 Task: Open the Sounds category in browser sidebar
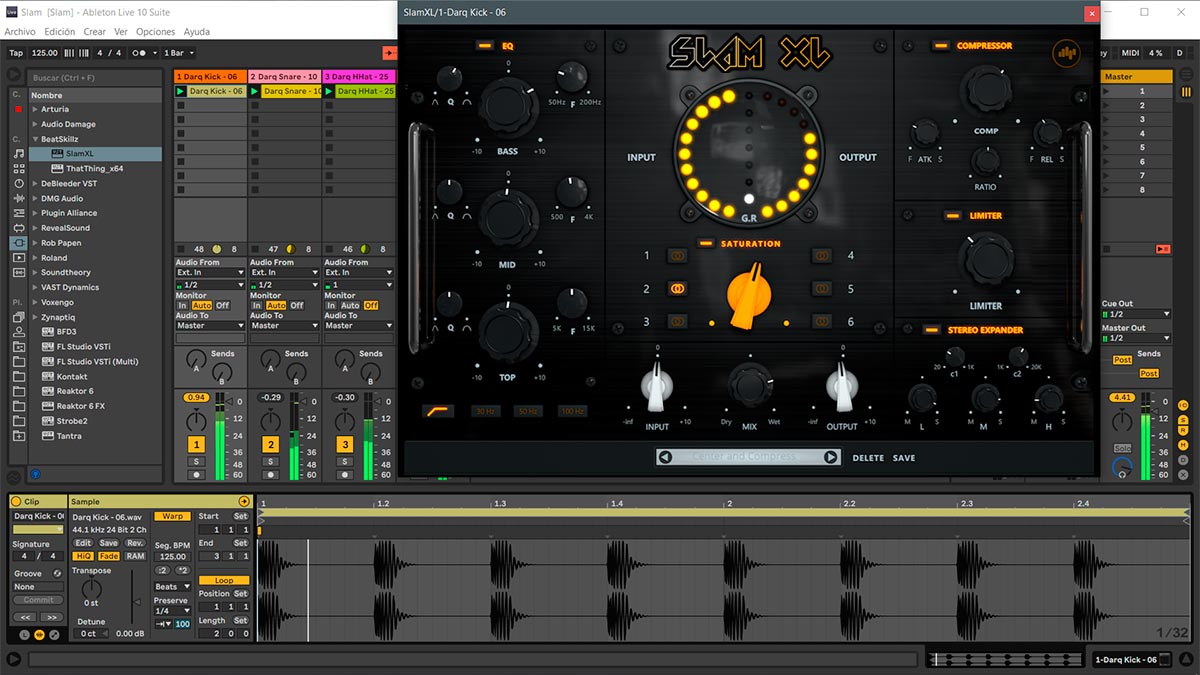click(19, 154)
